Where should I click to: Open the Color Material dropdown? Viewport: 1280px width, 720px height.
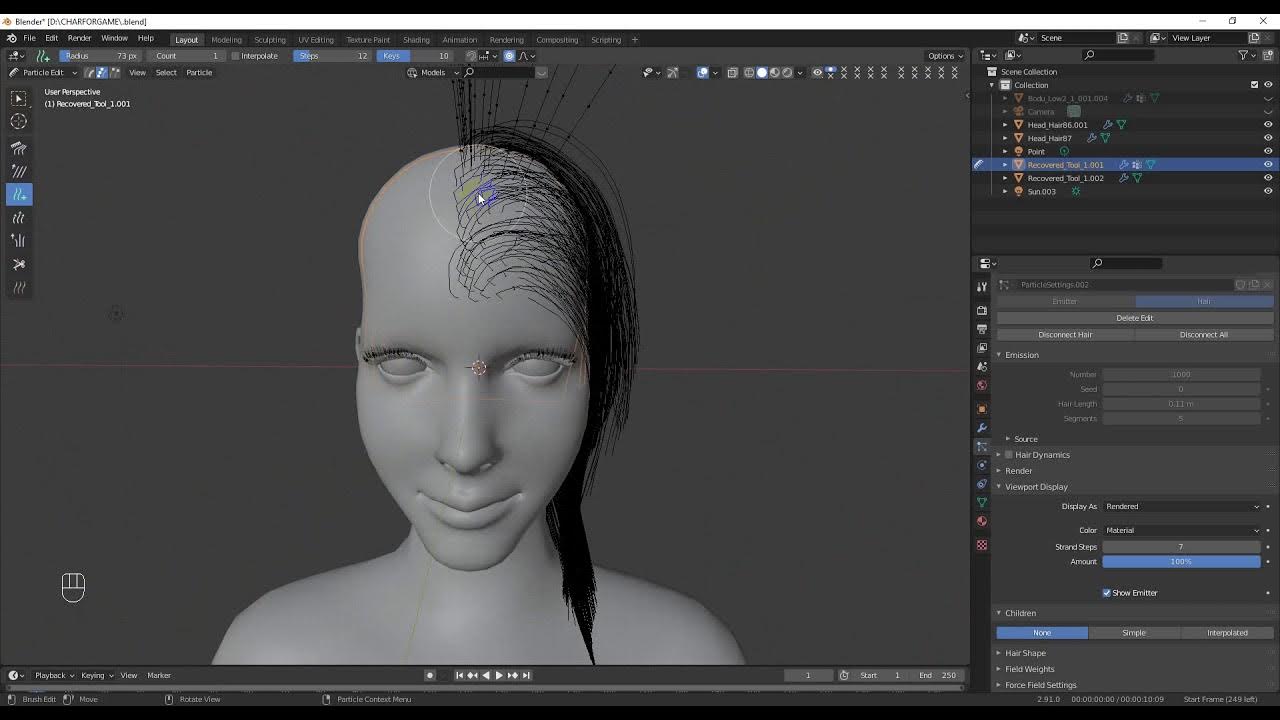[1182, 530]
